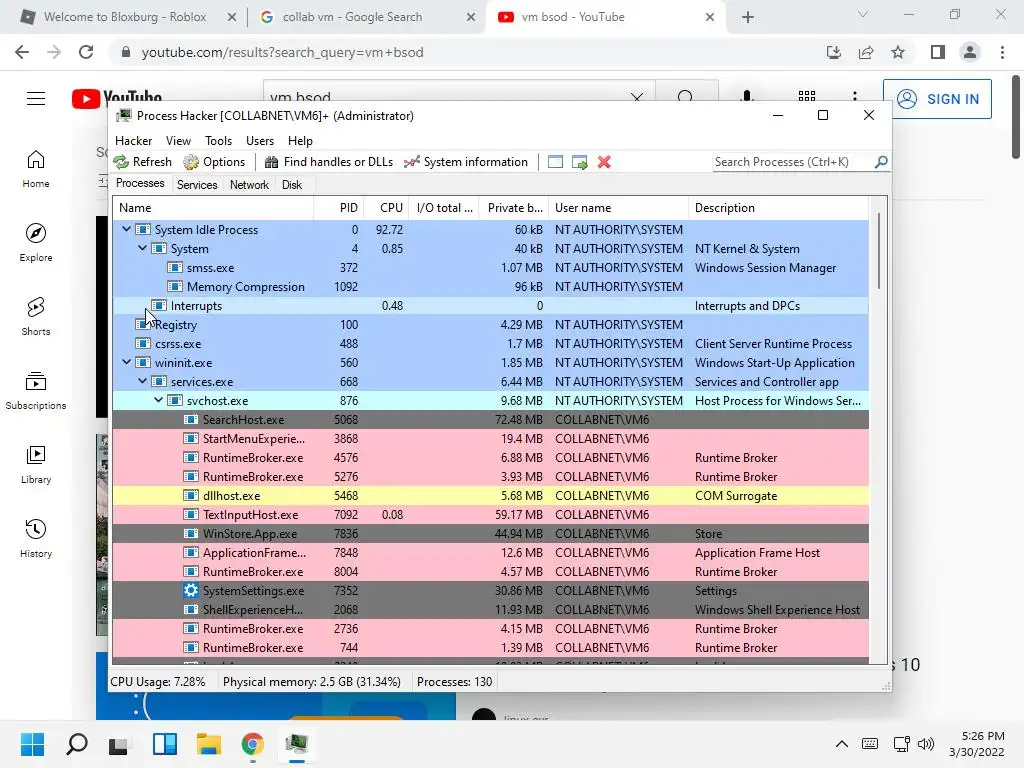This screenshot has height=768, width=1024.
Task: Click the SystemSettings.exe gear icon
Action: point(191,590)
